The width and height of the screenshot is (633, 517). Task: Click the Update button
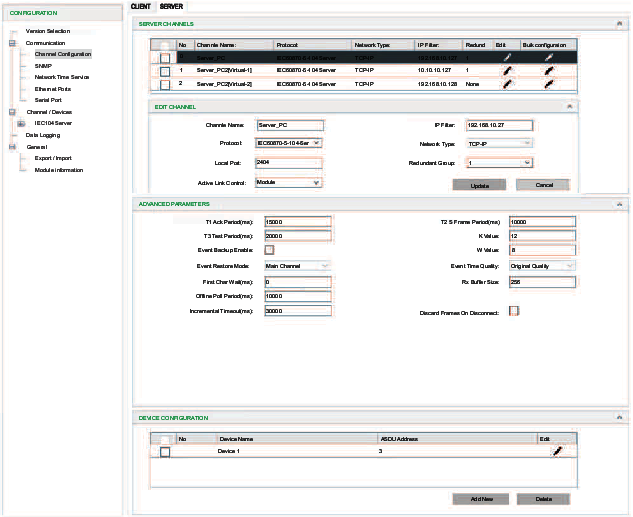click(x=479, y=185)
